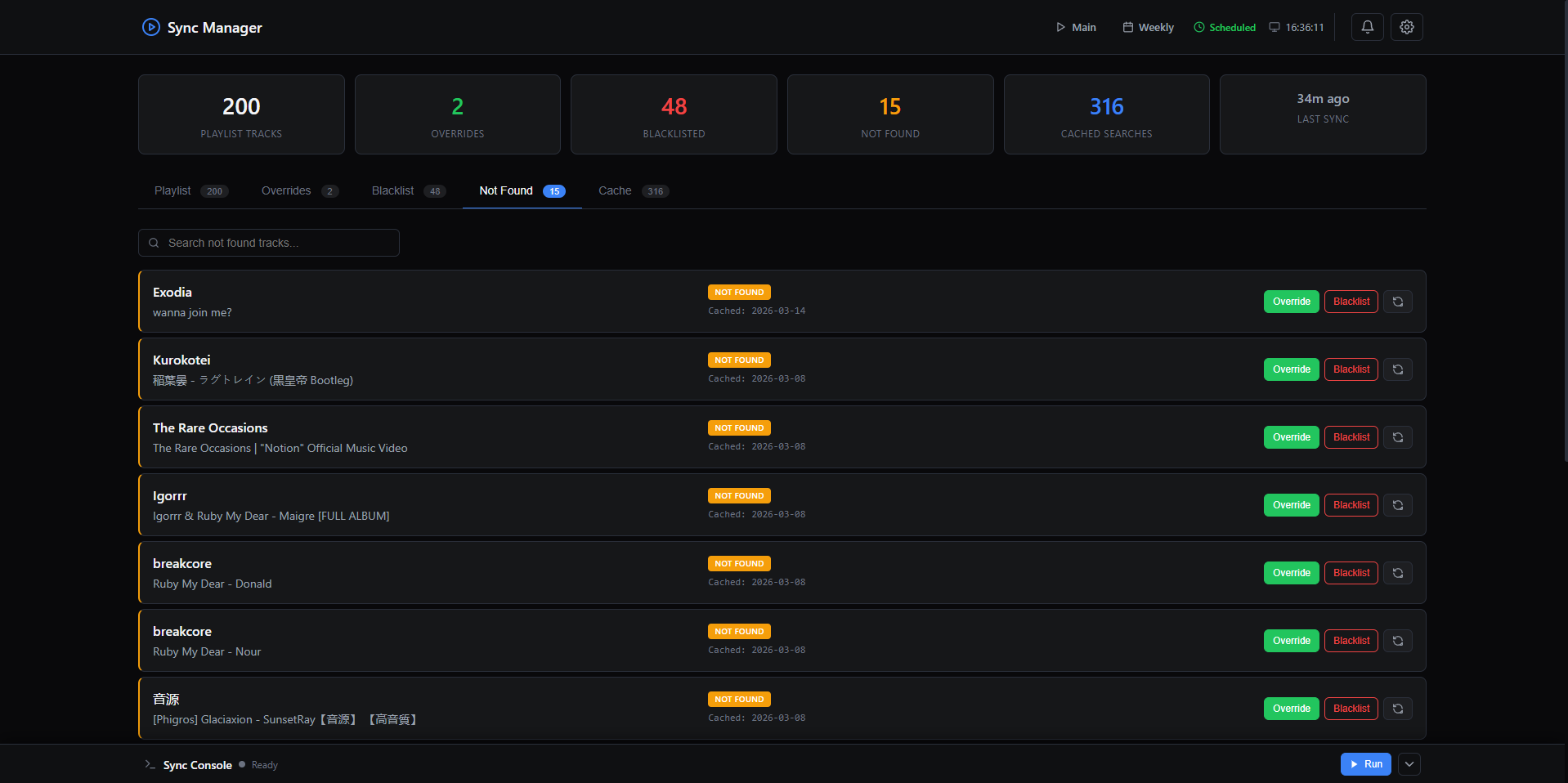The image size is (1568, 783).
Task: Open the Weekly schedule selector
Action: pyautogui.click(x=1148, y=28)
